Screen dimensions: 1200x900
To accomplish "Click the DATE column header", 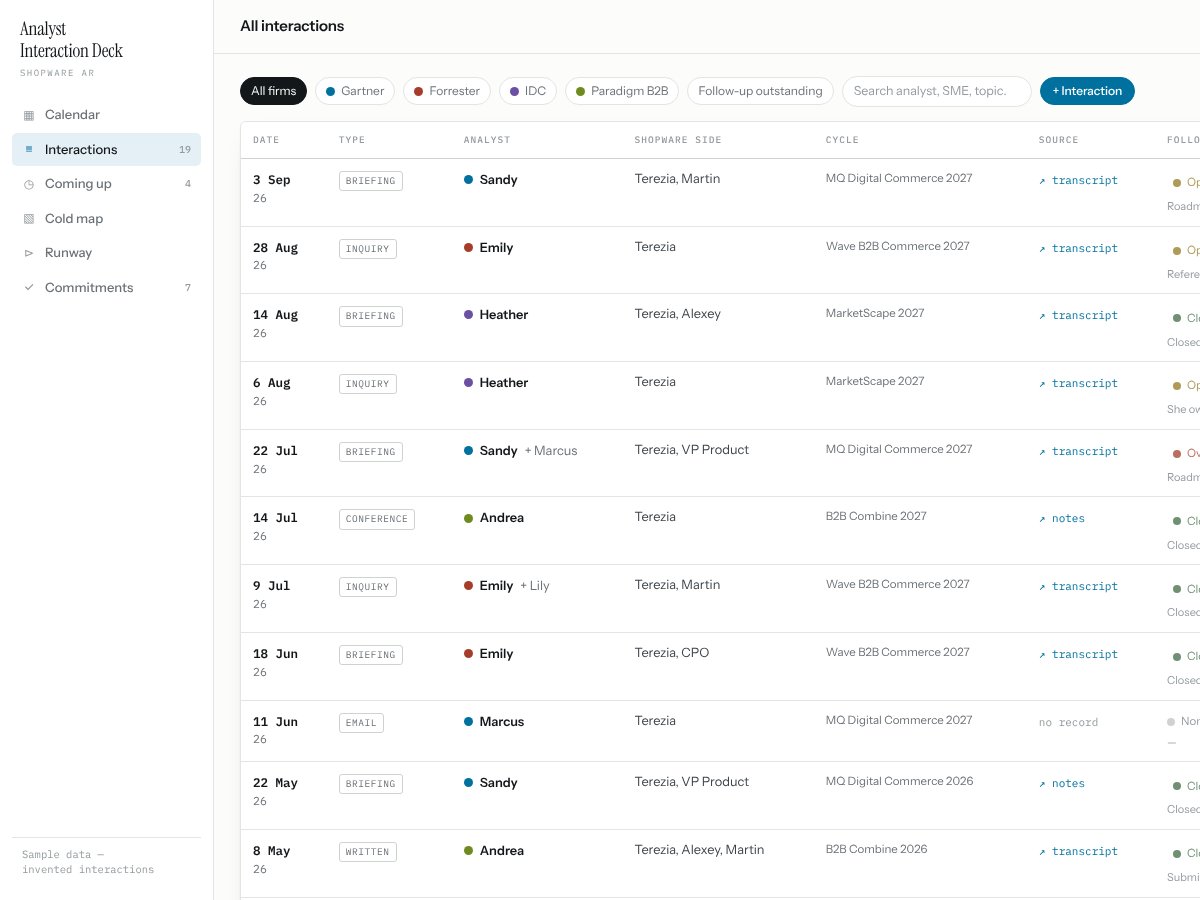I will coord(266,140).
